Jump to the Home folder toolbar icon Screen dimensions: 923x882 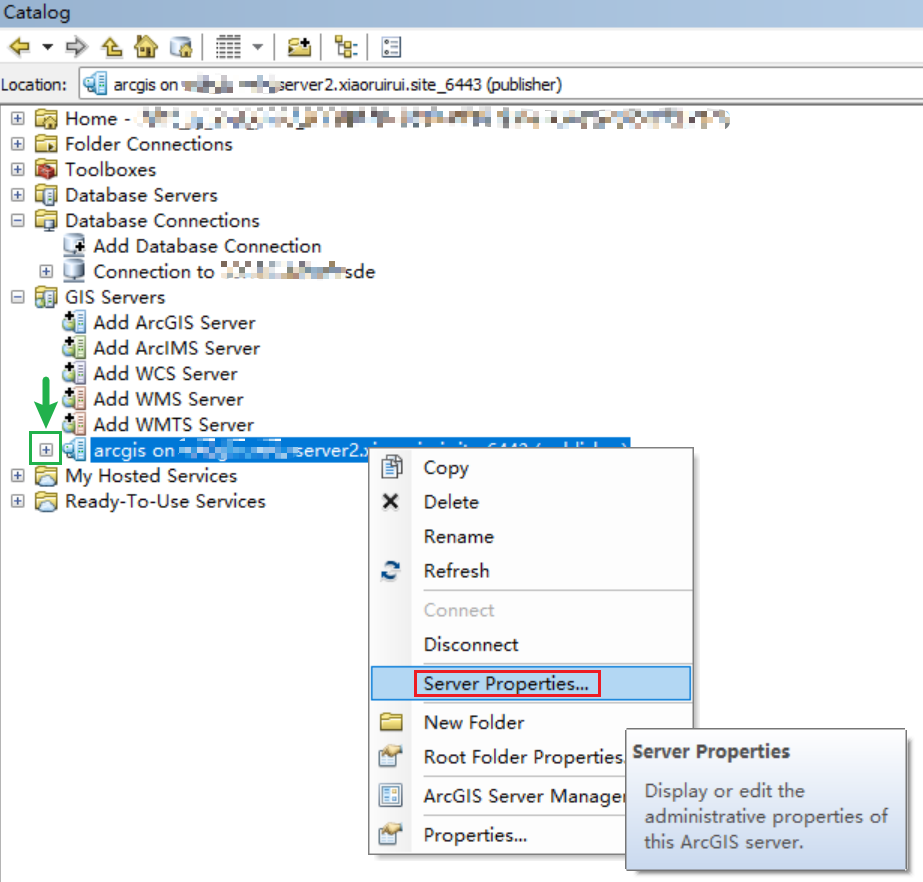(x=146, y=47)
